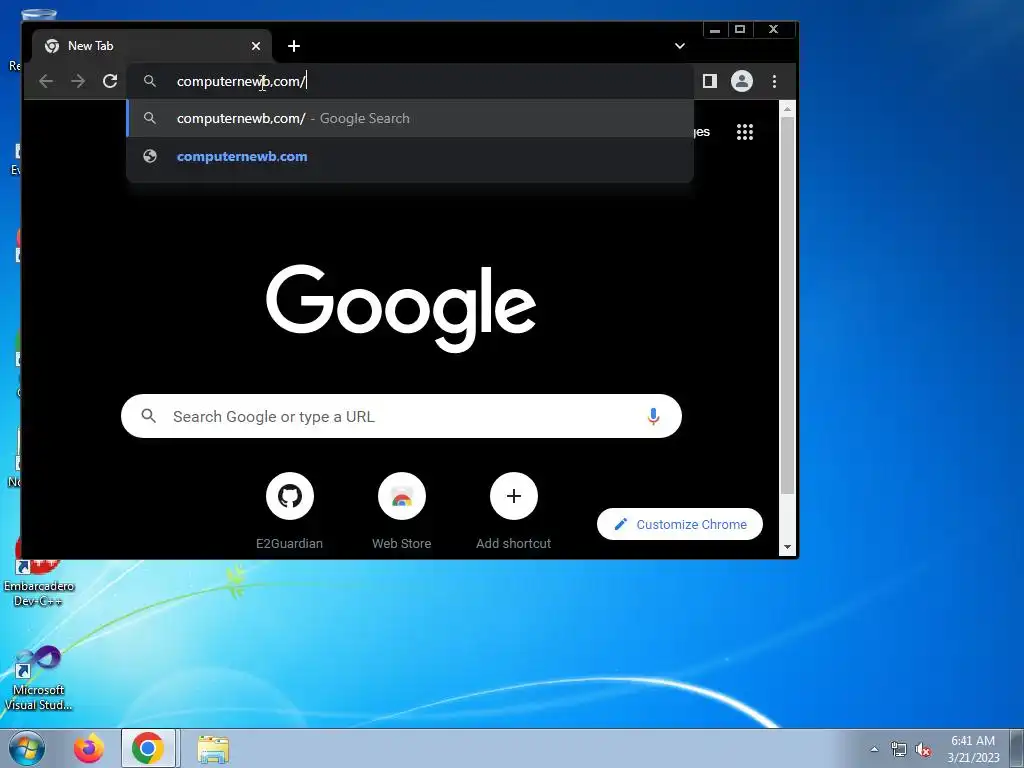Viewport: 1024px width, 768px height.
Task: Close the New Tab tab
Action: [x=256, y=46]
